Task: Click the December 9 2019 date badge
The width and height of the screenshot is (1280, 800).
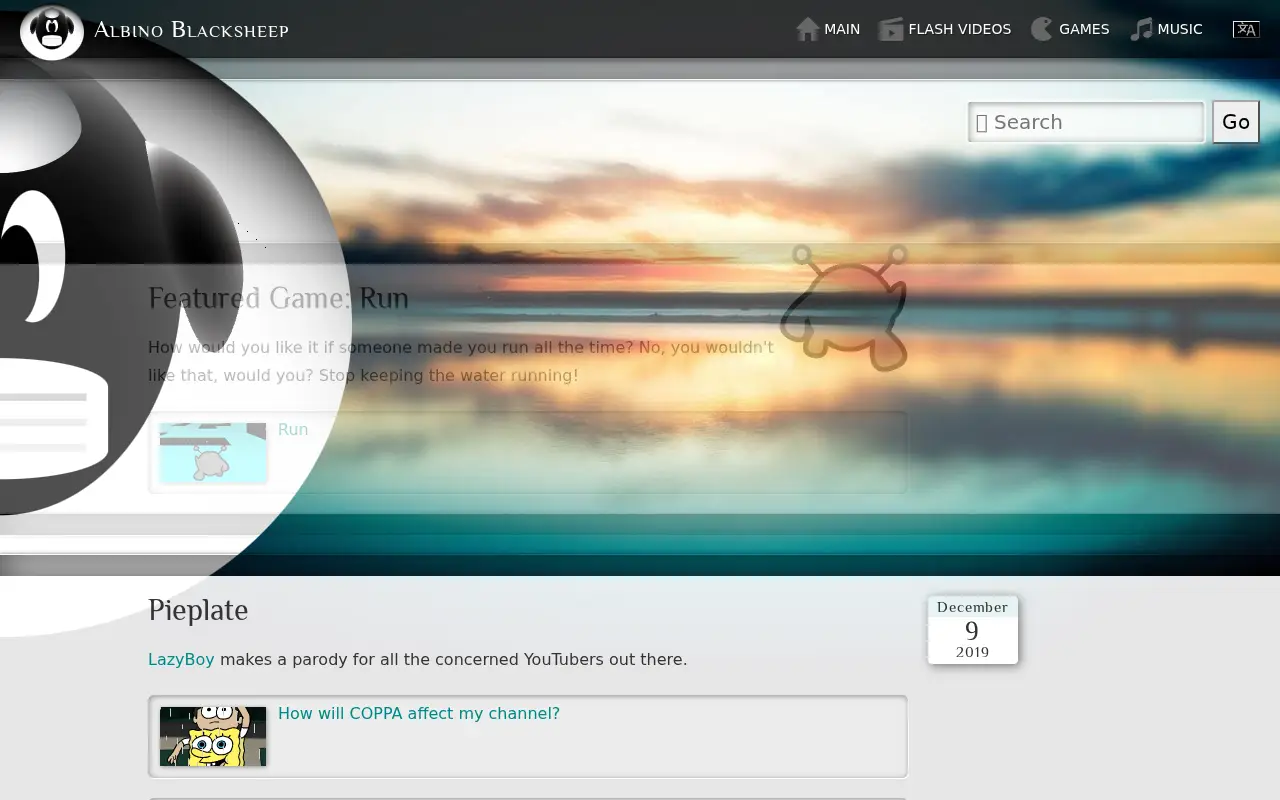Action: 973,630
